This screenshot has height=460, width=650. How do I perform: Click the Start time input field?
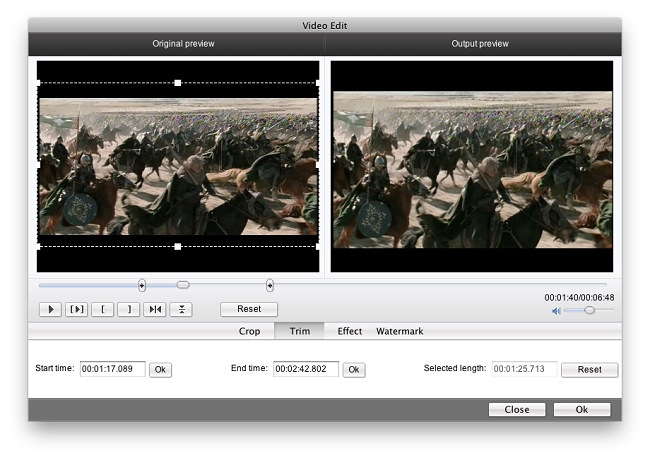coord(113,369)
